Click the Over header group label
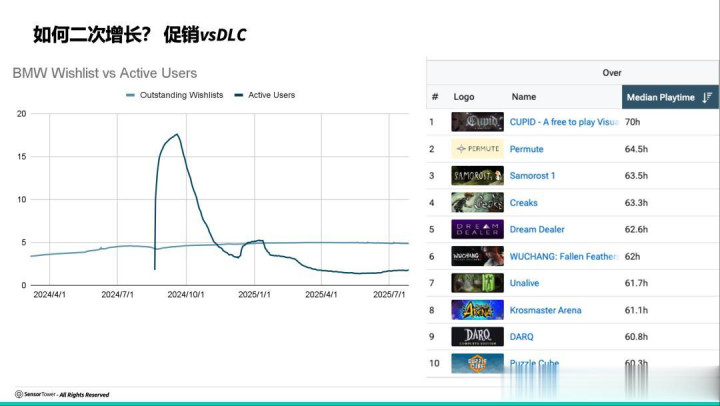Image resolution: width=720 pixels, height=406 pixels. [612, 73]
